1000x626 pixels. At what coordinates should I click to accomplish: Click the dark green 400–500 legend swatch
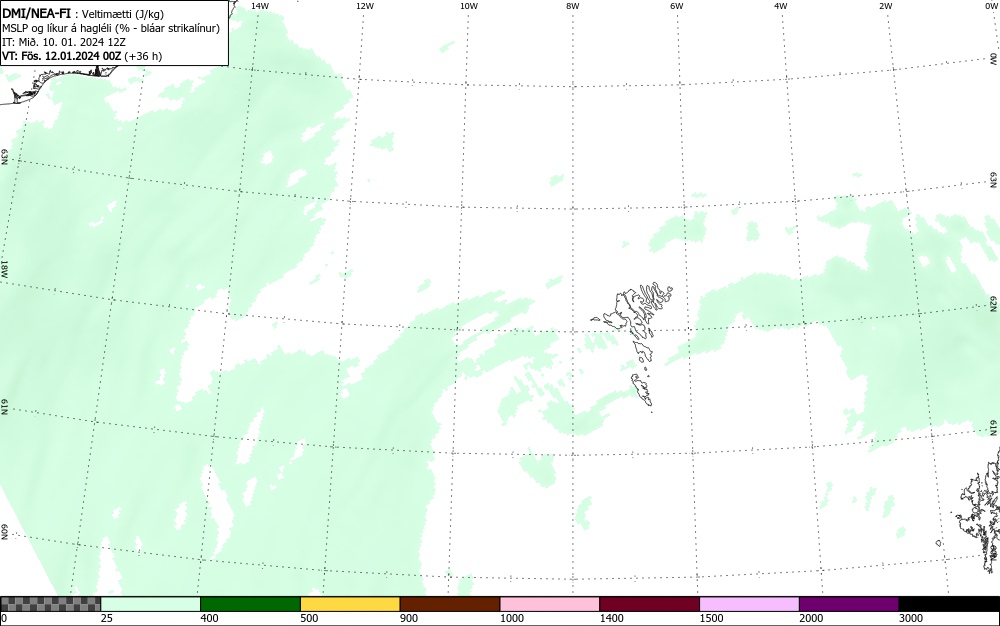click(250, 604)
